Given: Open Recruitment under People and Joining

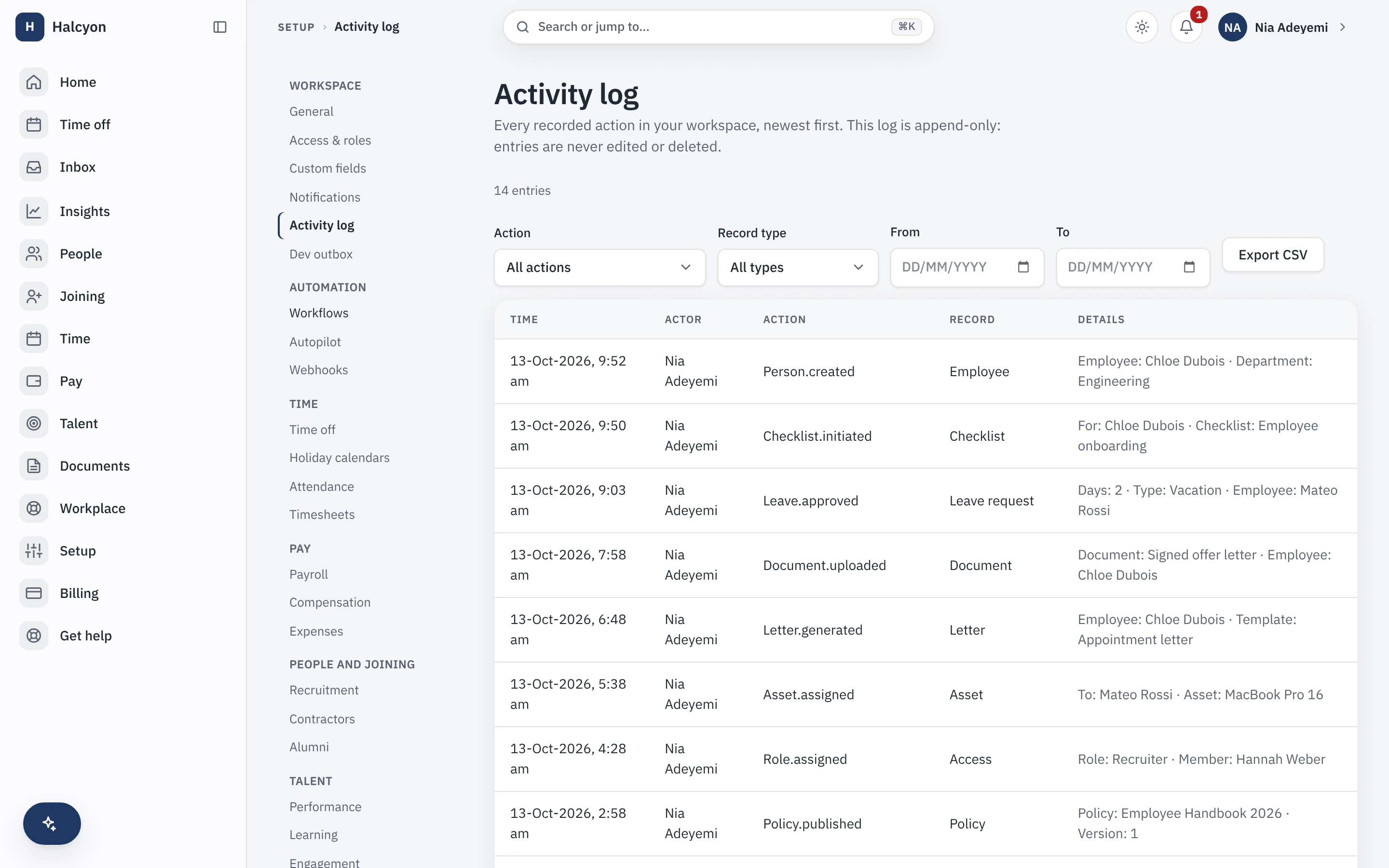Looking at the screenshot, I should 324,690.
